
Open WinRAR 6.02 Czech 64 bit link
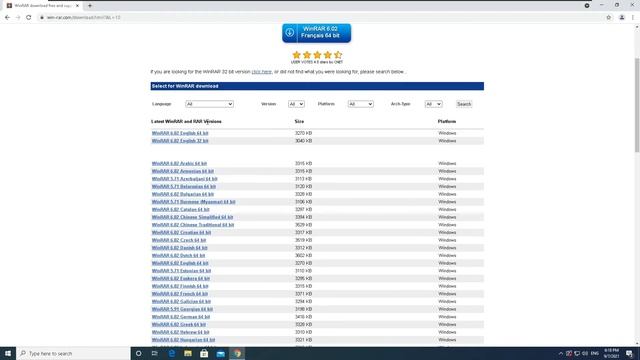coord(179,240)
